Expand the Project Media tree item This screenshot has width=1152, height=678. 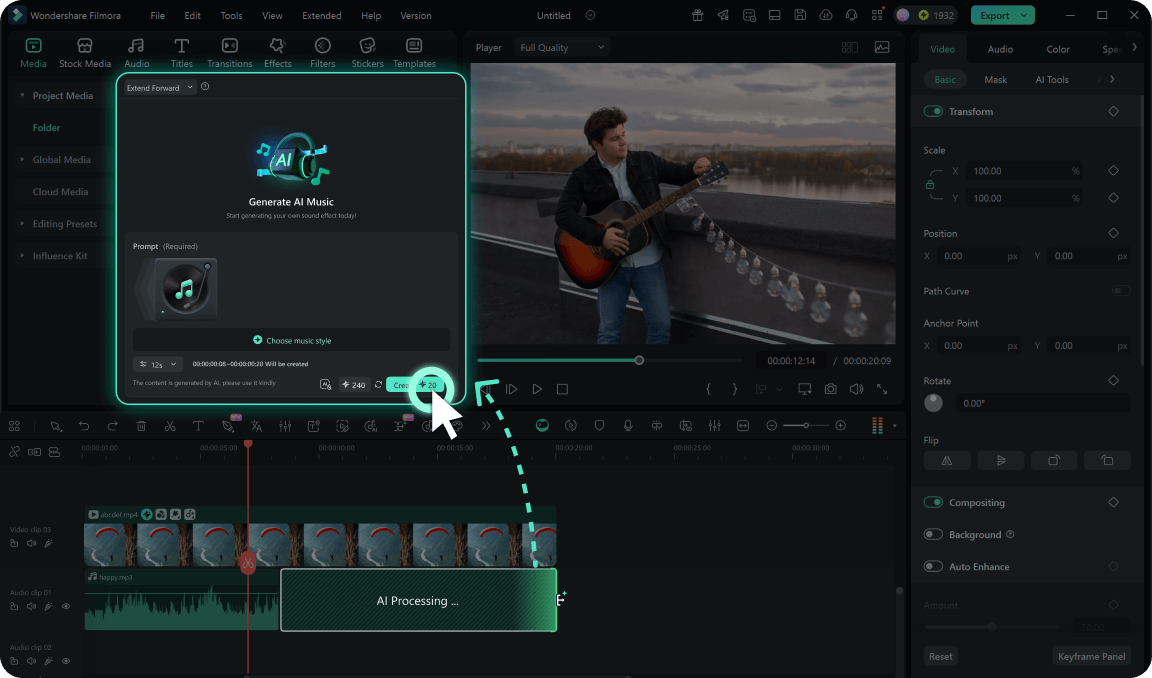pos(22,95)
